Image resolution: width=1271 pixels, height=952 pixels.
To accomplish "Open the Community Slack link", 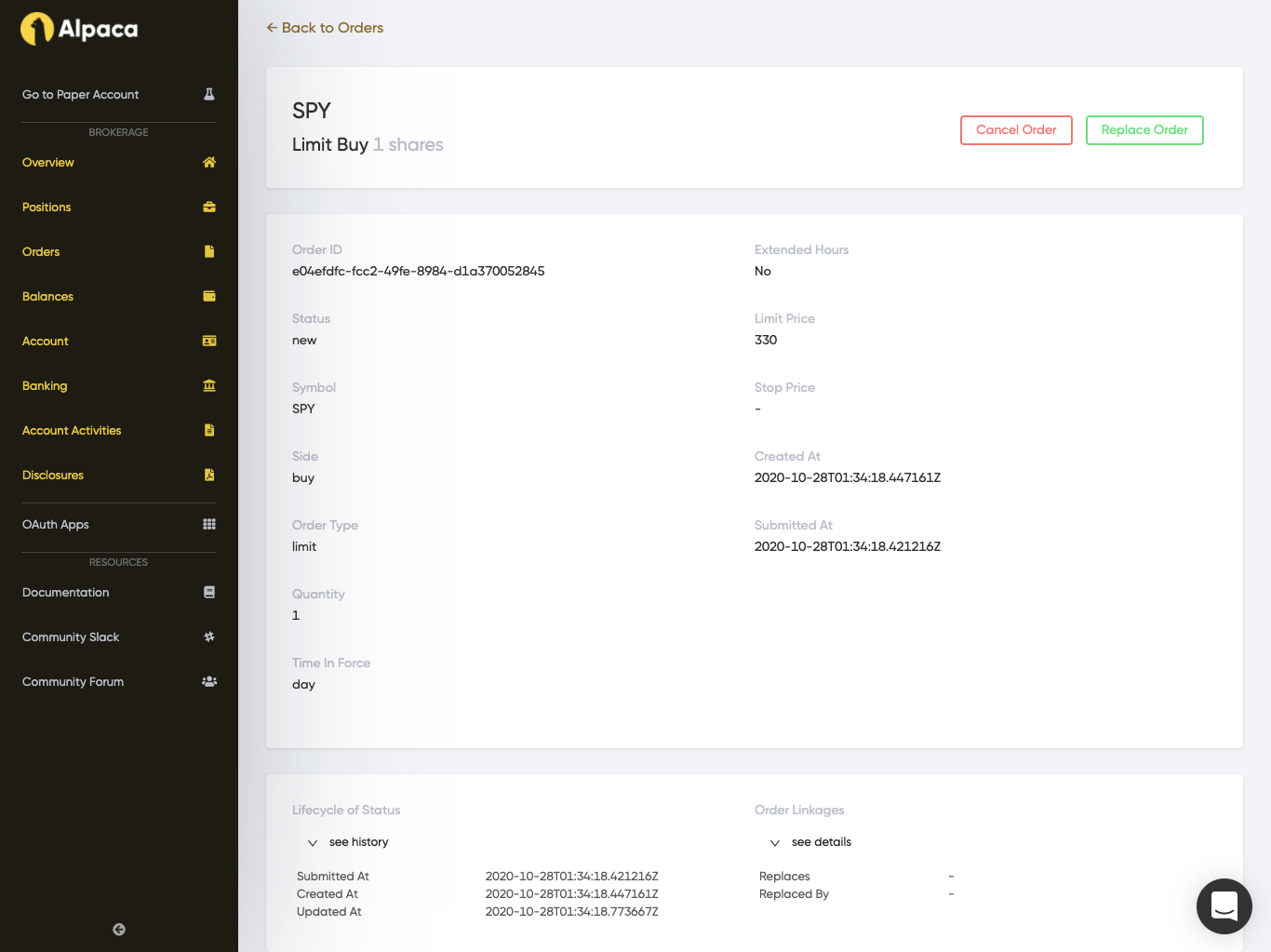I will pyautogui.click(x=71, y=637).
